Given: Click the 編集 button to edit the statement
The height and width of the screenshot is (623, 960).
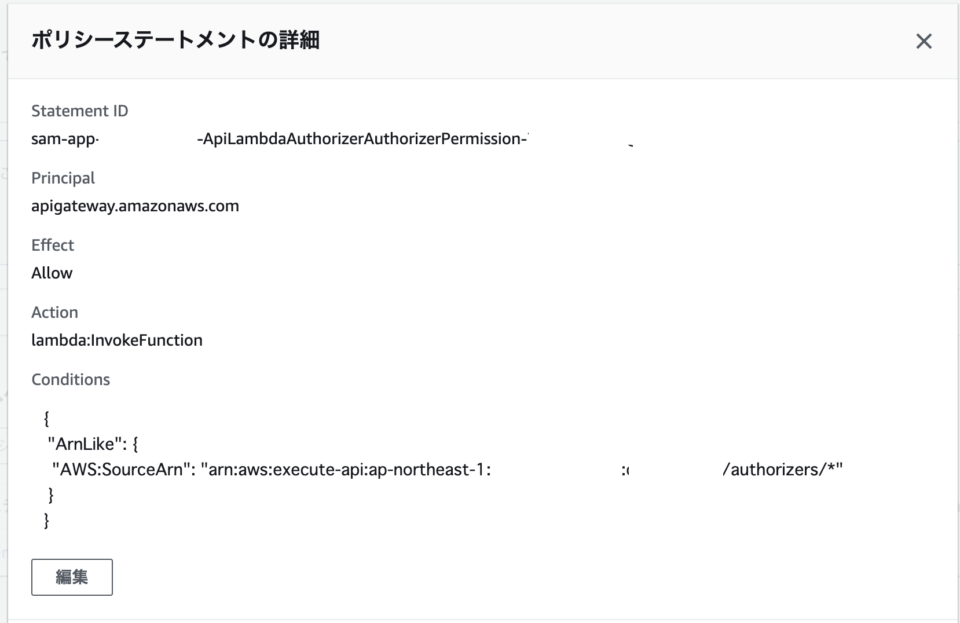Looking at the screenshot, I should [x=73, y=575].
